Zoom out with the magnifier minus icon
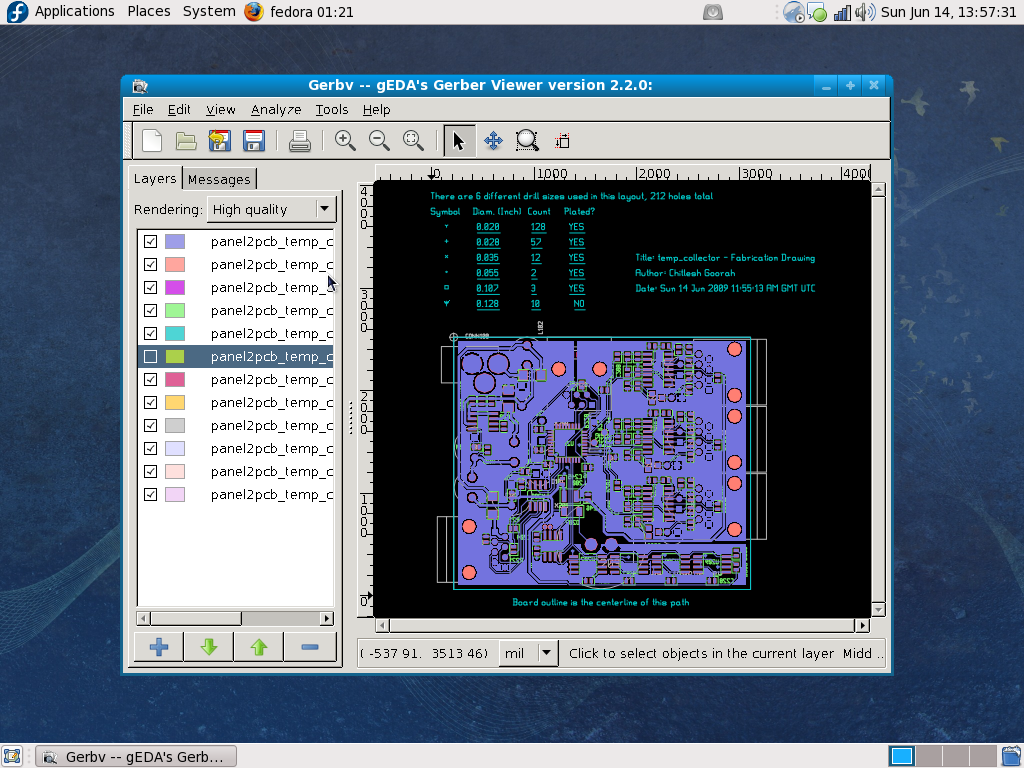1024x768 pixels. (x=379, y=140)
